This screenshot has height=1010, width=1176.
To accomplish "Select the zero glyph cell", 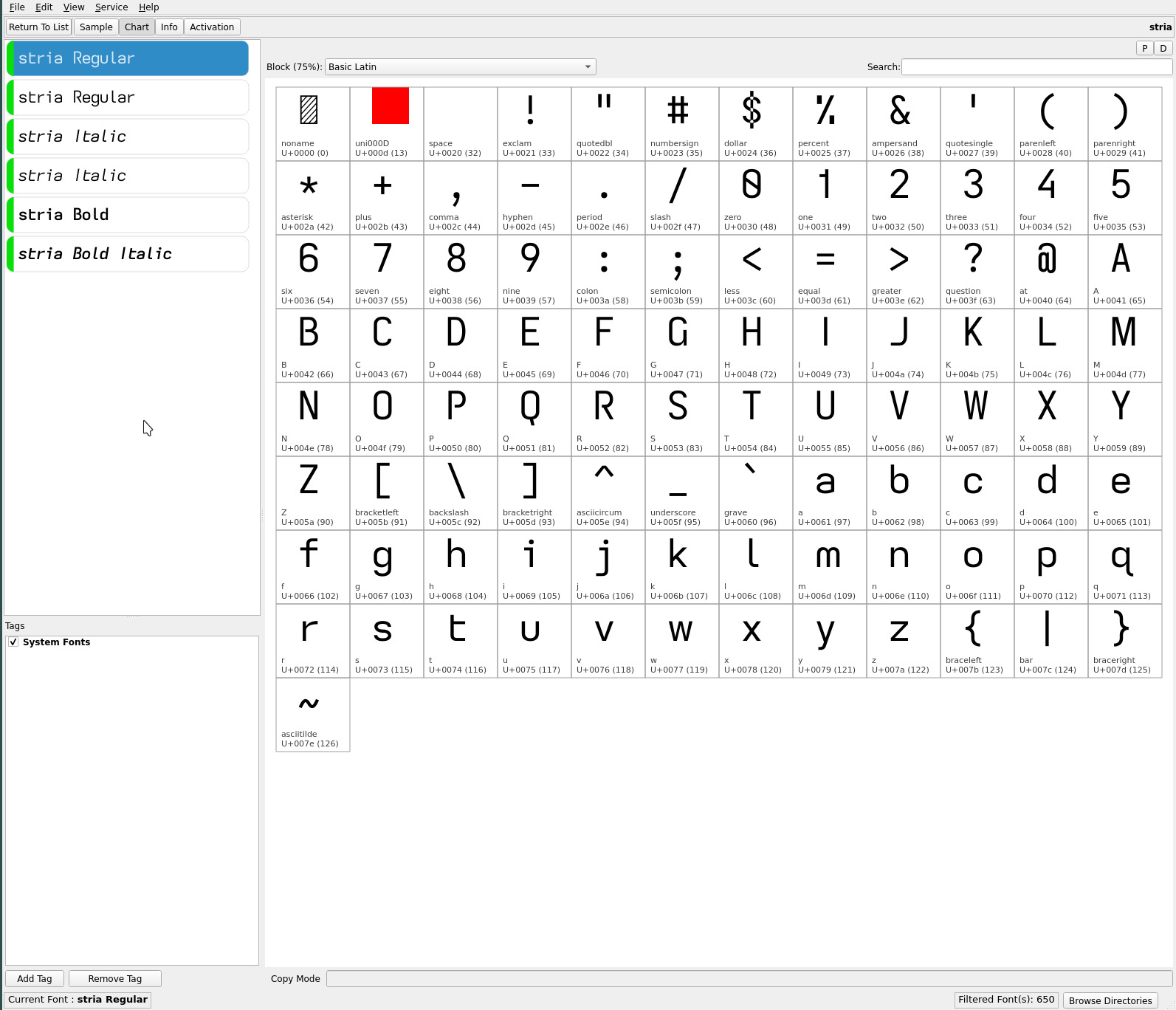I will click(756, 198).
